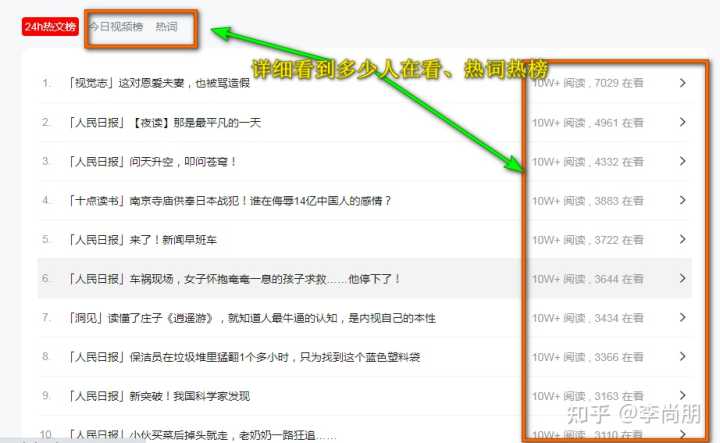Screen dimensions: 720x443
Task: Click rank number 4. in the list
Action: coord(46,201)
